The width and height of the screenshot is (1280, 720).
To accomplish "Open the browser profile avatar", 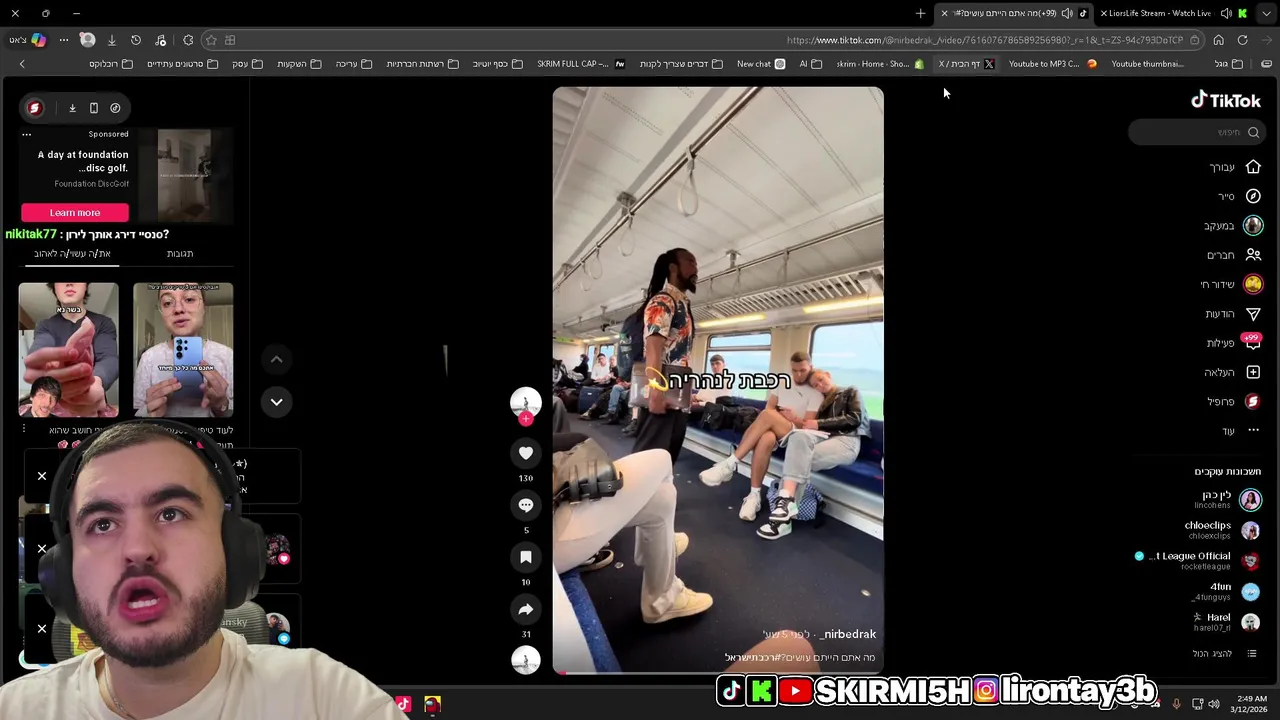I will coord(87,40).
